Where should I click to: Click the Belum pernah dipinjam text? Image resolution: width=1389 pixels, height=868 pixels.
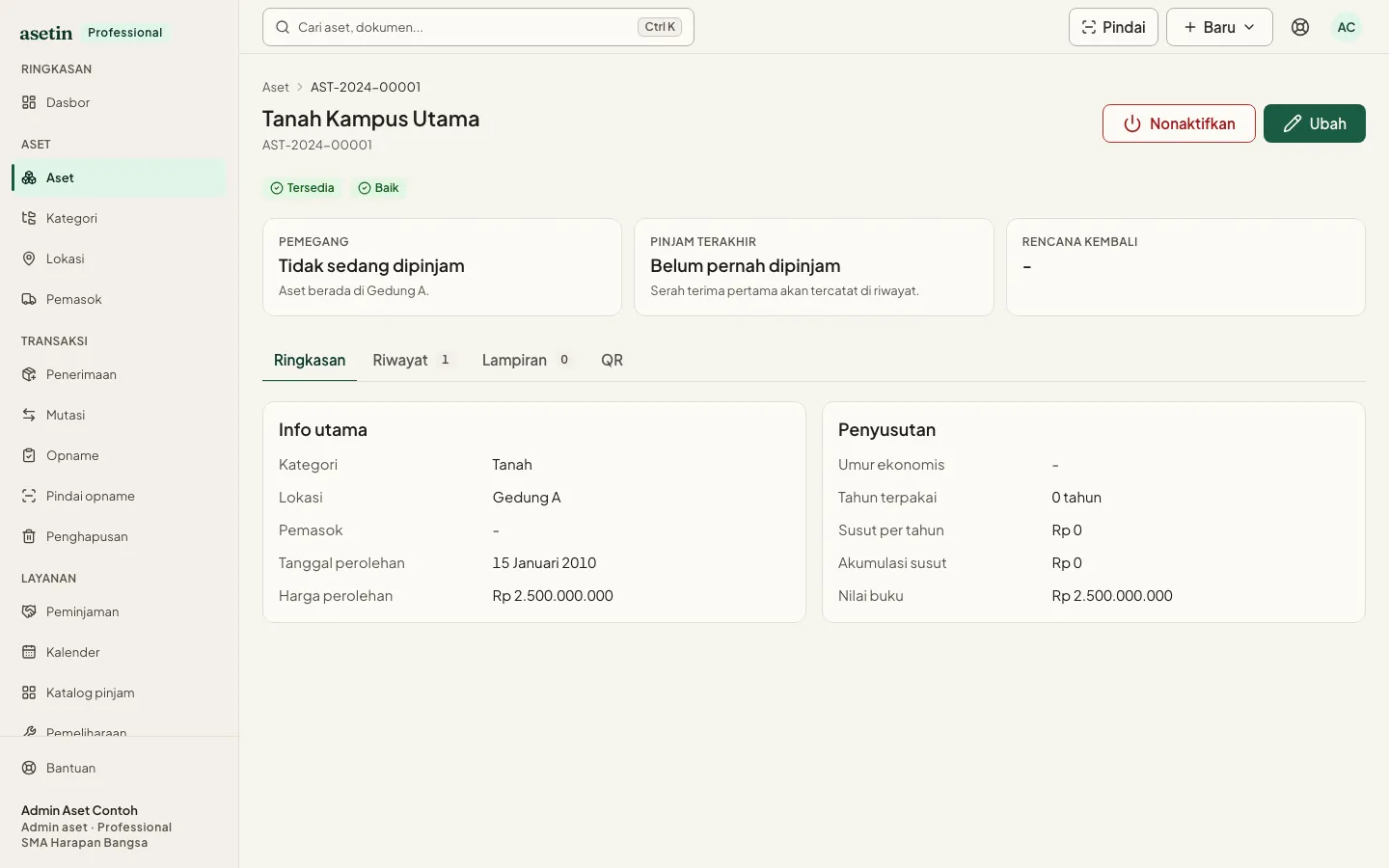tap(745, 265)
